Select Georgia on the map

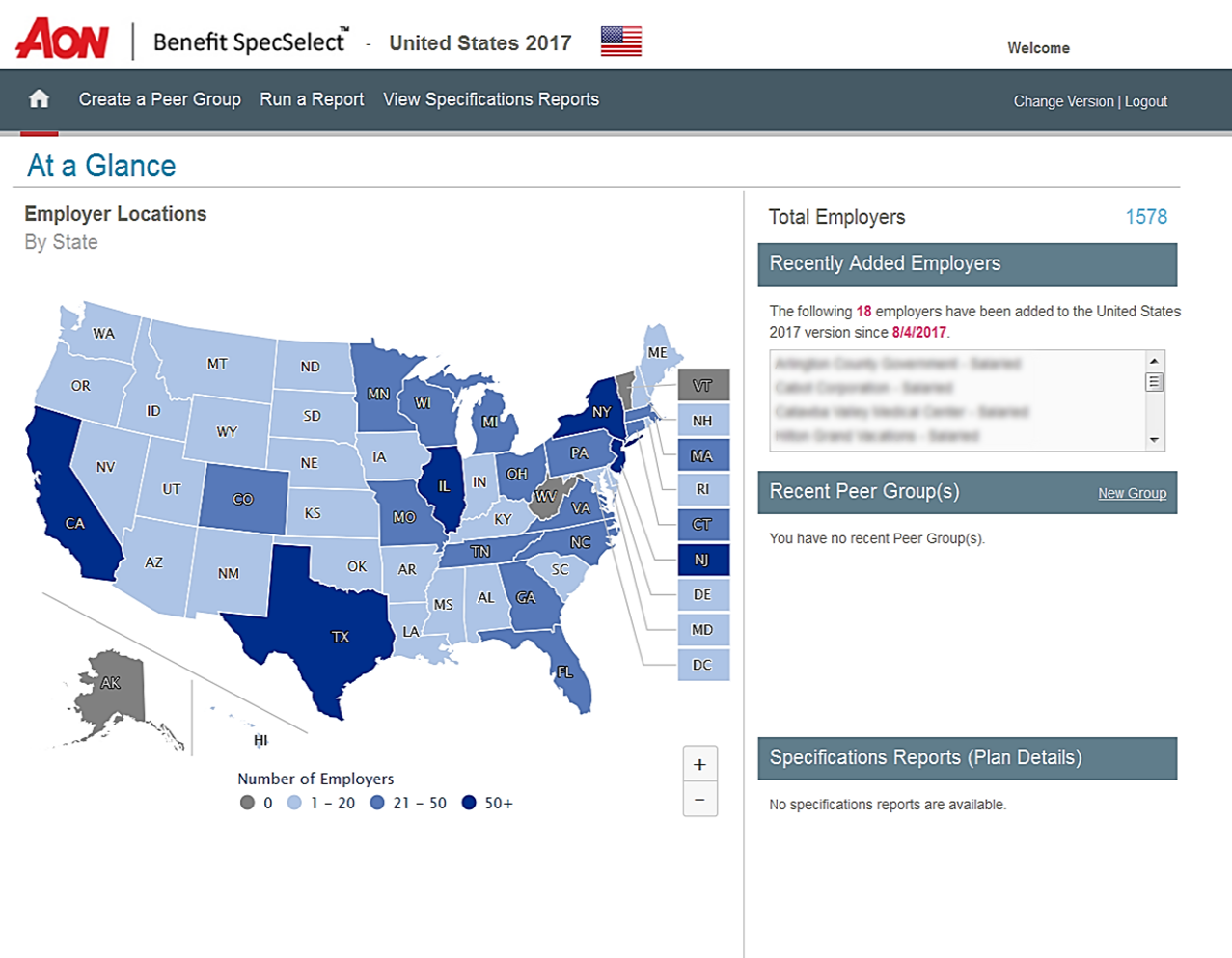527,596
